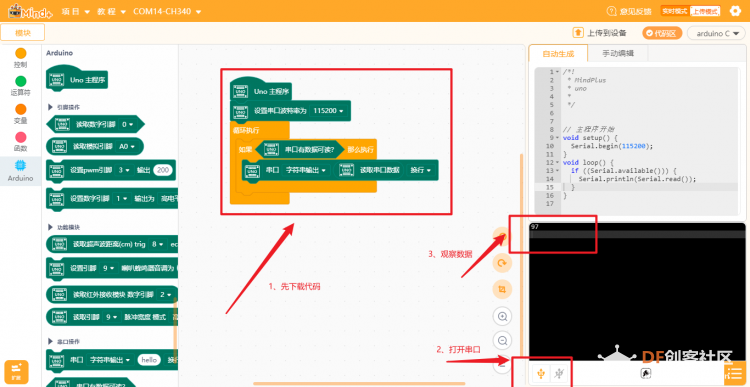Open the 教程 menu
This screenshot has height=387, width=750.
110,11
